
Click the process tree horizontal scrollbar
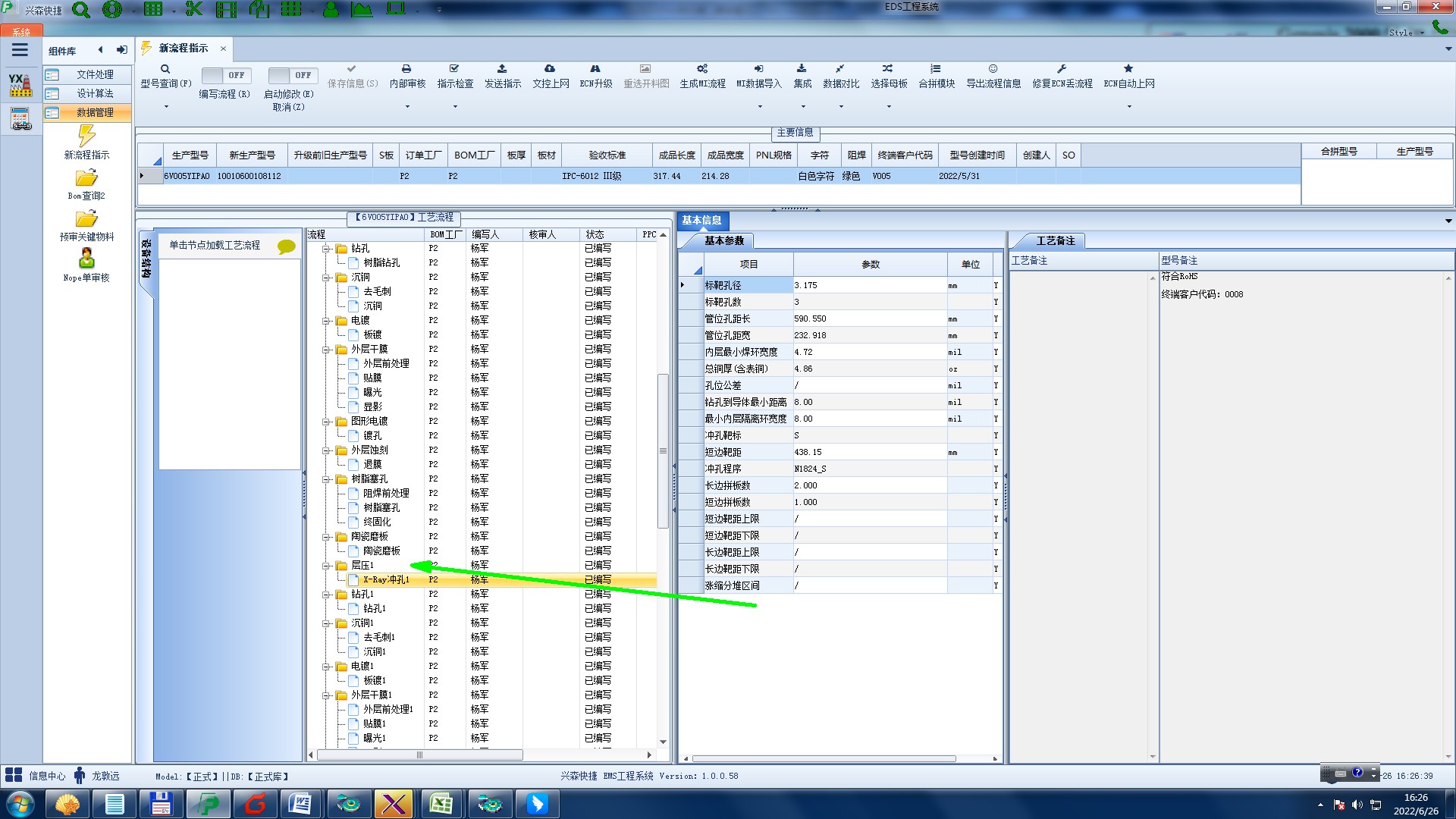(419, 755)
